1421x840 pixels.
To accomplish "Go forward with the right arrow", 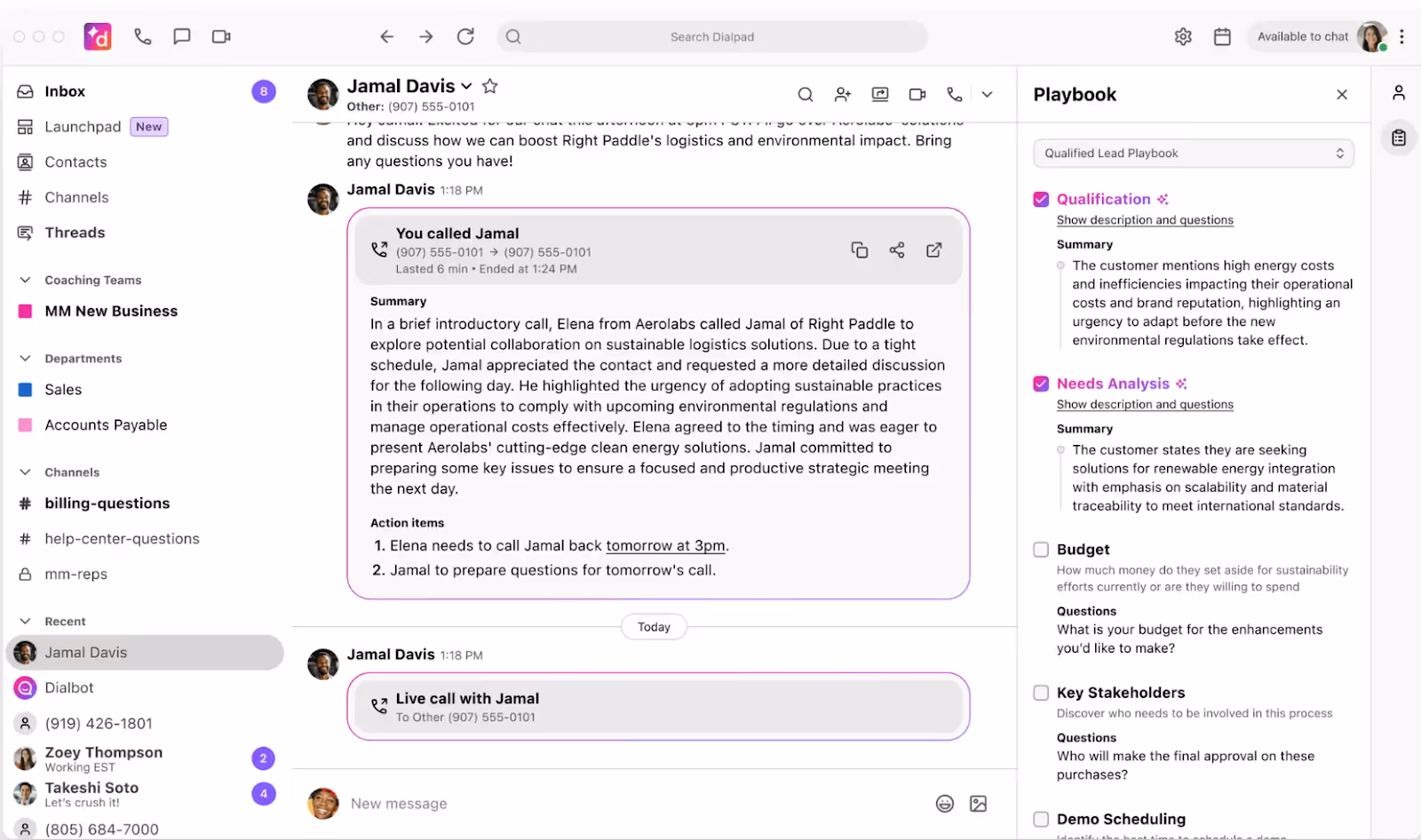I will [426, 36].
